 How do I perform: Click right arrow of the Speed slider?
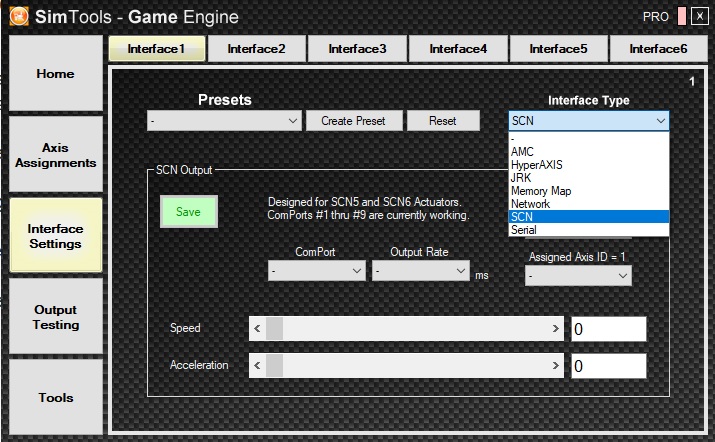(x=557, y=328)
